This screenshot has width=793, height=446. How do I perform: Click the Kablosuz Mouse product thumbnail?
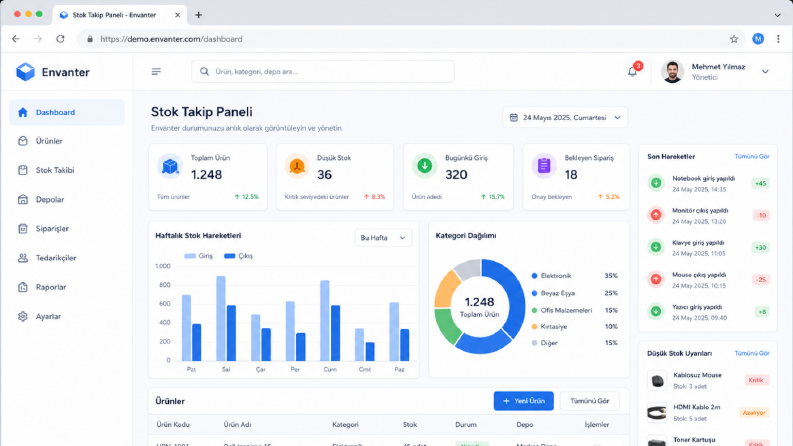(x=657, y=380)
